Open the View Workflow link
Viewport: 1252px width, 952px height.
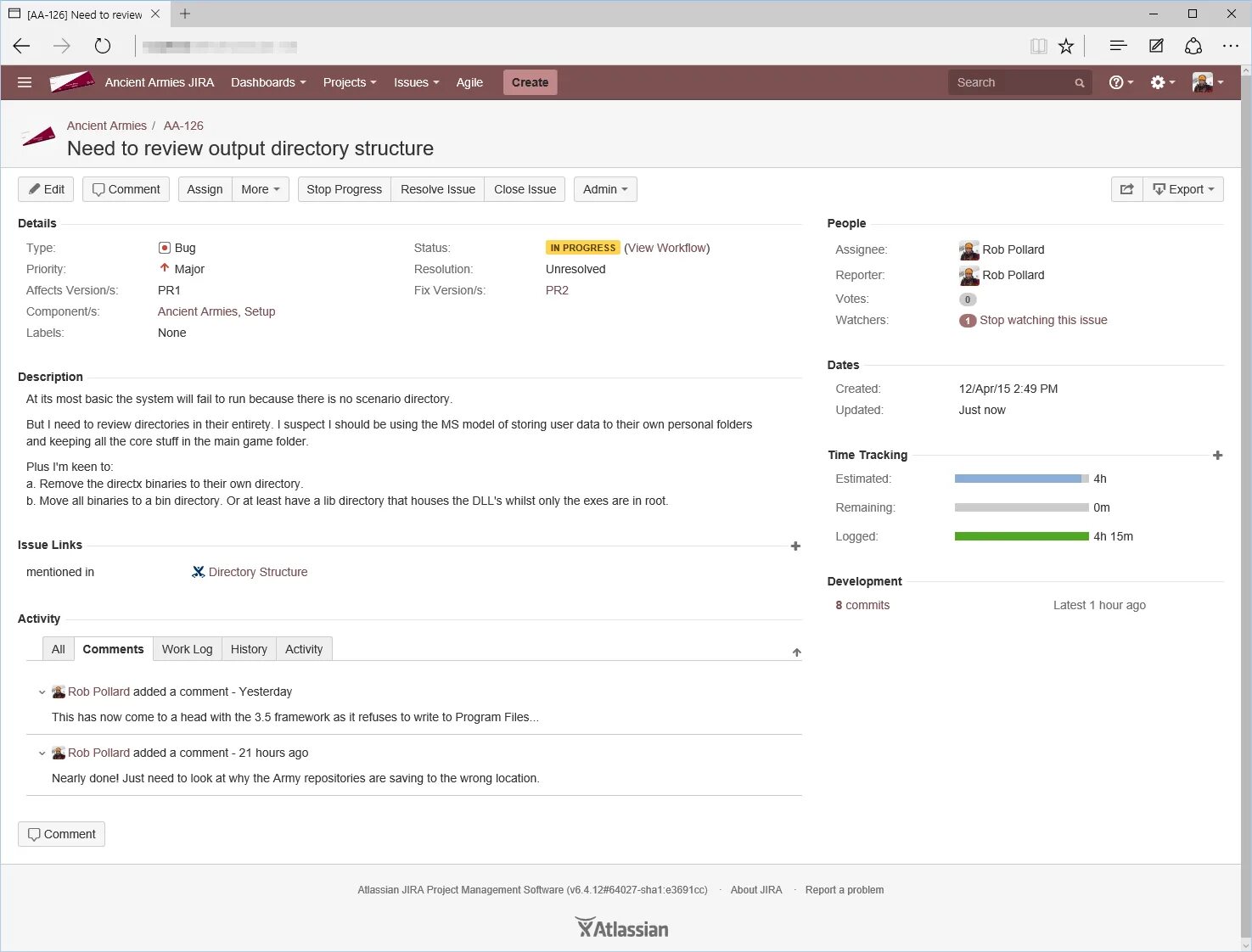(667, 248)
